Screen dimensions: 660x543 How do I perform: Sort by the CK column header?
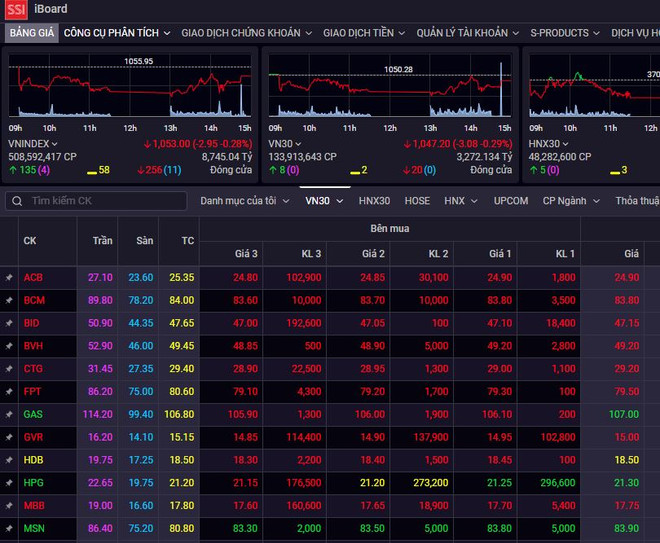30,241
